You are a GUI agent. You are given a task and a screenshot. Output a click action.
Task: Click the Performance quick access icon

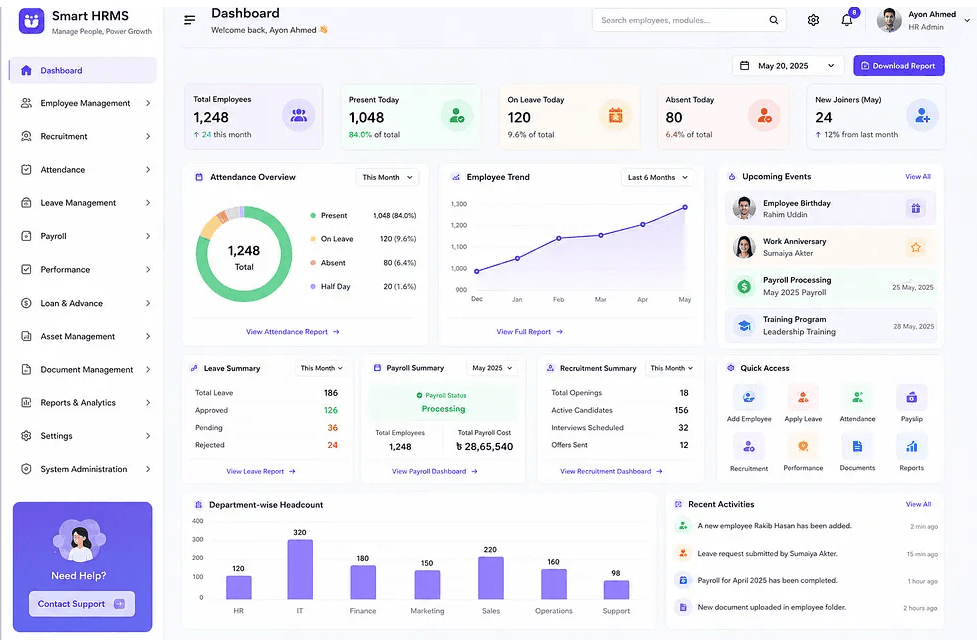[803, 446]
